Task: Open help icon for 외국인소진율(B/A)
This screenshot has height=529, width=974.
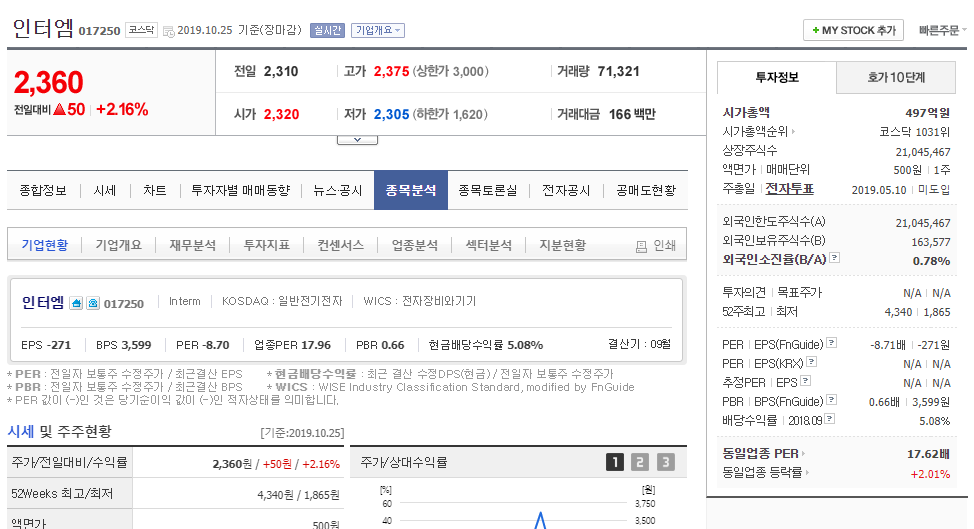Action: point(835,258)
